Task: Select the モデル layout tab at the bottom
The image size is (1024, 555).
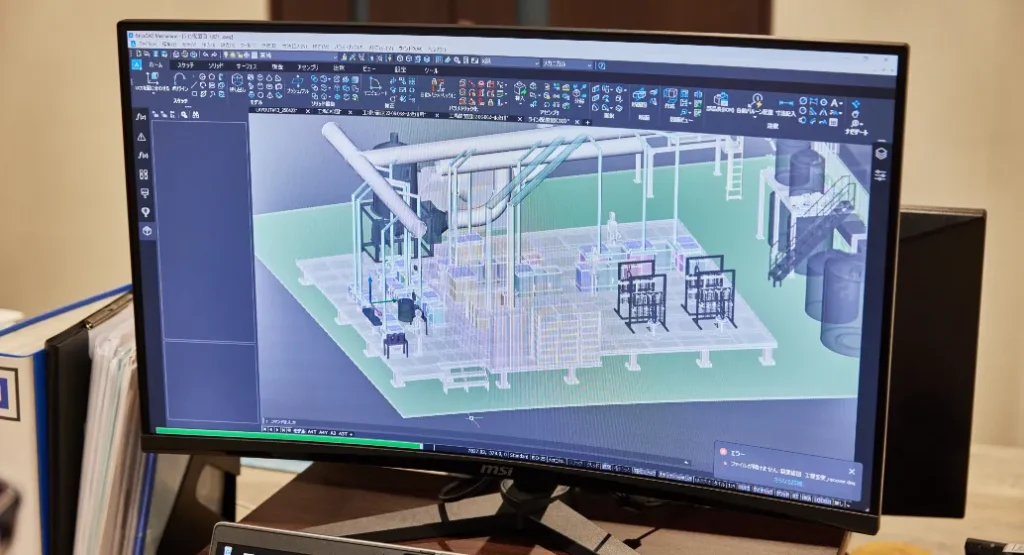Action: (x=299, y=431)
